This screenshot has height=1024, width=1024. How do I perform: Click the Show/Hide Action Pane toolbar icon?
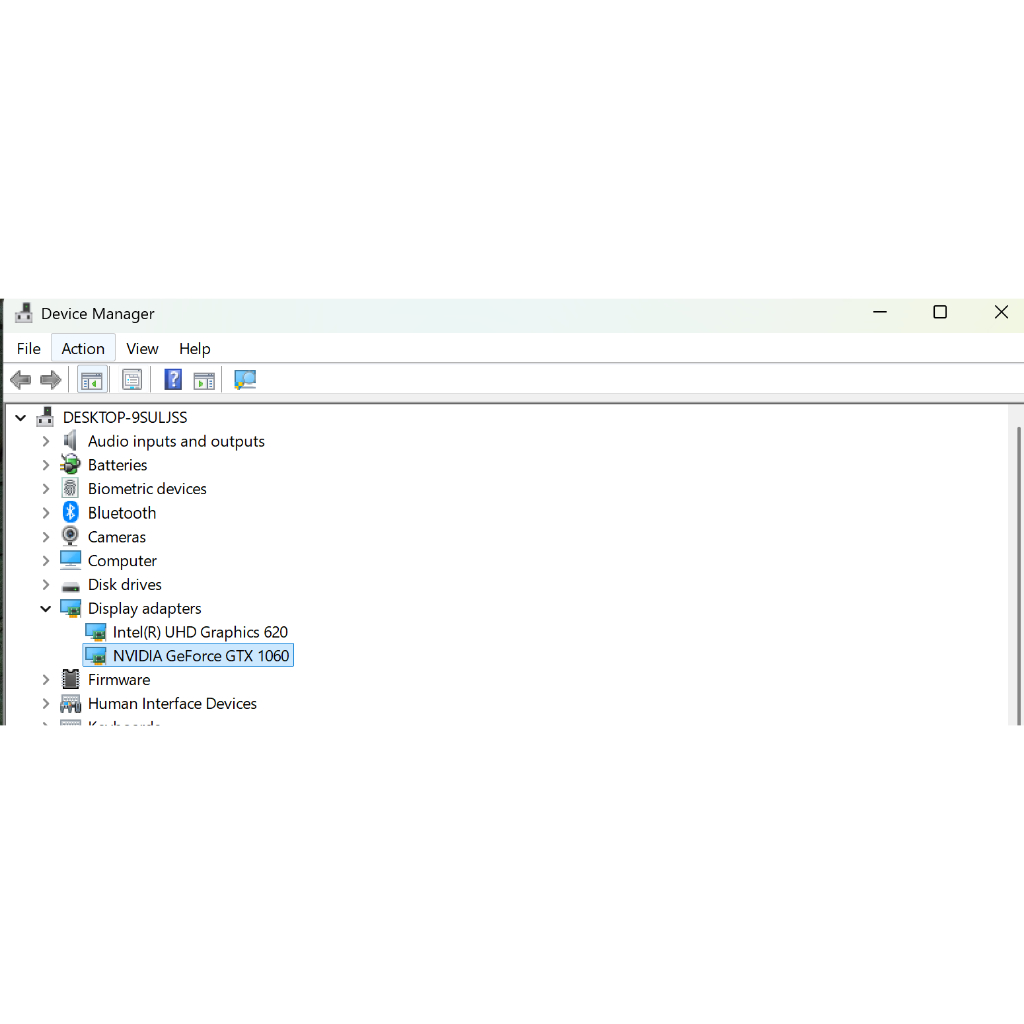(x=204, y=380)
